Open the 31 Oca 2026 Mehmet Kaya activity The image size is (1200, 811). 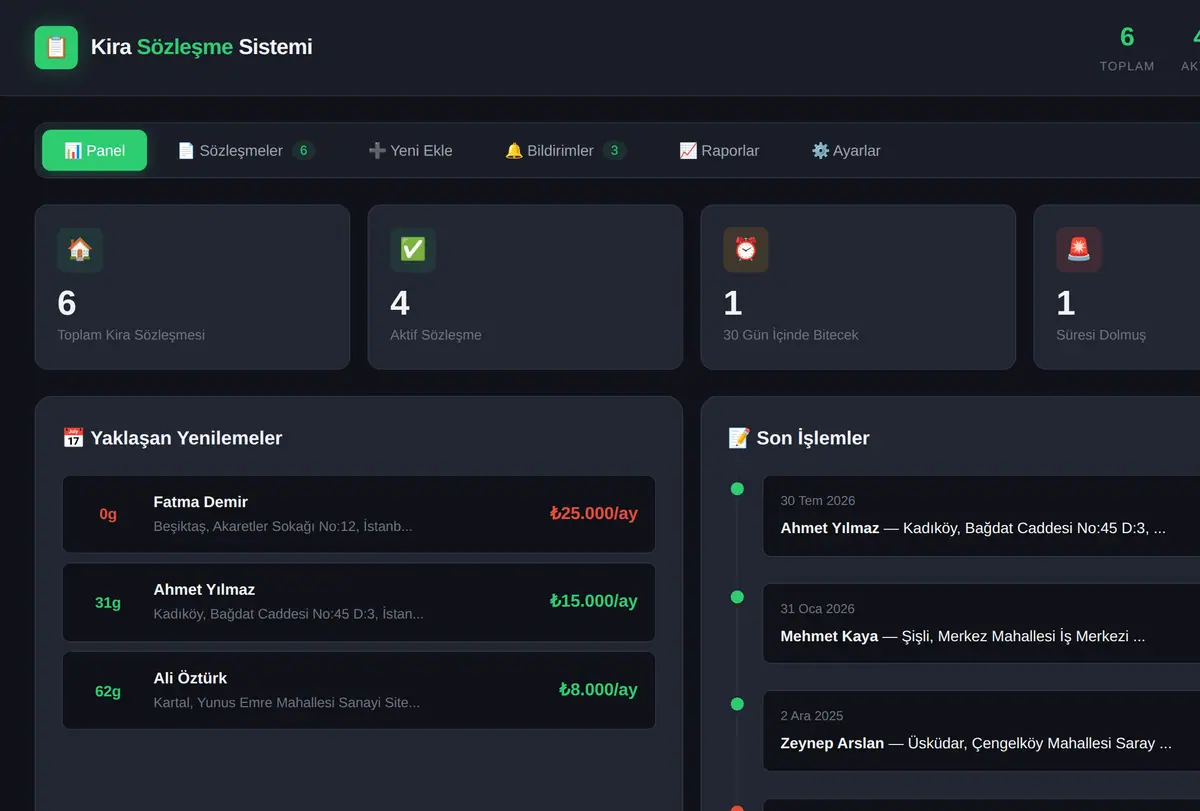click(x=981, y=623)
